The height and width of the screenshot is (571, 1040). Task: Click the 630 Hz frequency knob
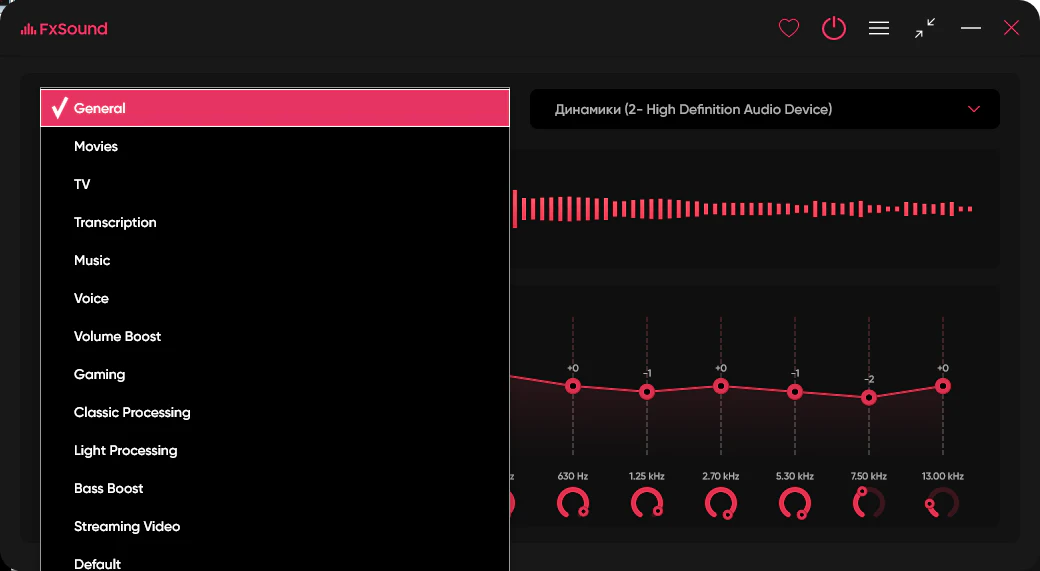[x=573, y=503]
